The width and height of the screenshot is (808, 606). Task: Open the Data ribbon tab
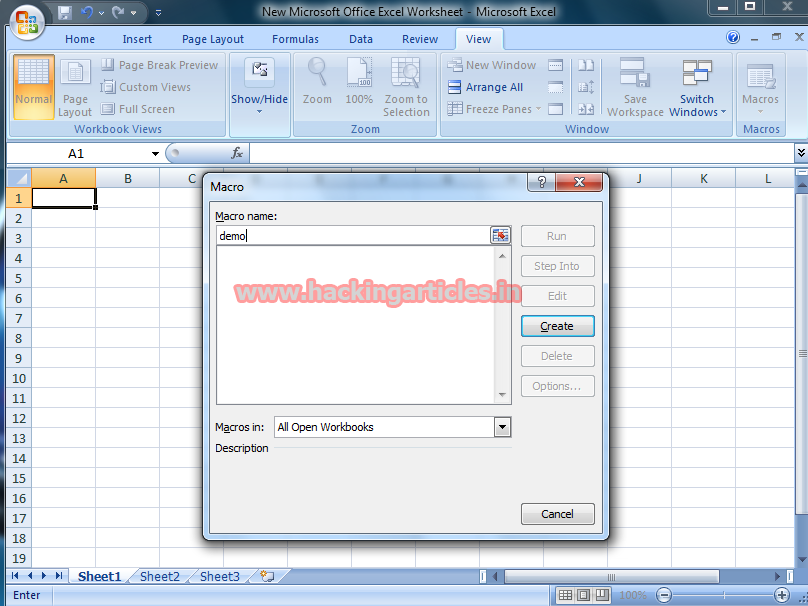click(361, 39)
